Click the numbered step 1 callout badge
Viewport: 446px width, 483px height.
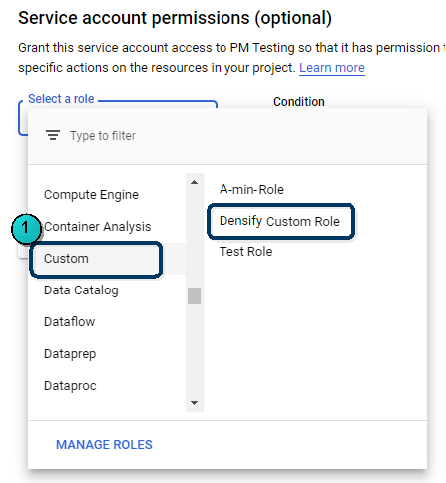[26, 229]
